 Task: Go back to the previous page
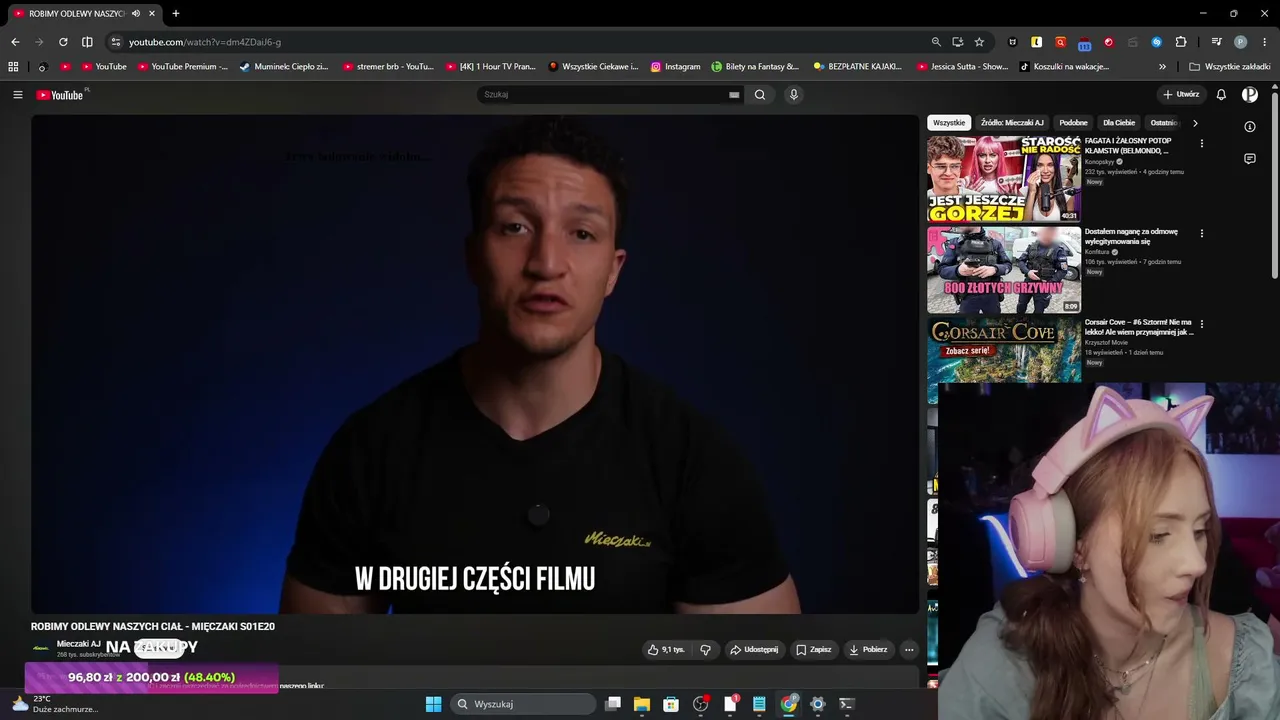(x=15, y=42)
